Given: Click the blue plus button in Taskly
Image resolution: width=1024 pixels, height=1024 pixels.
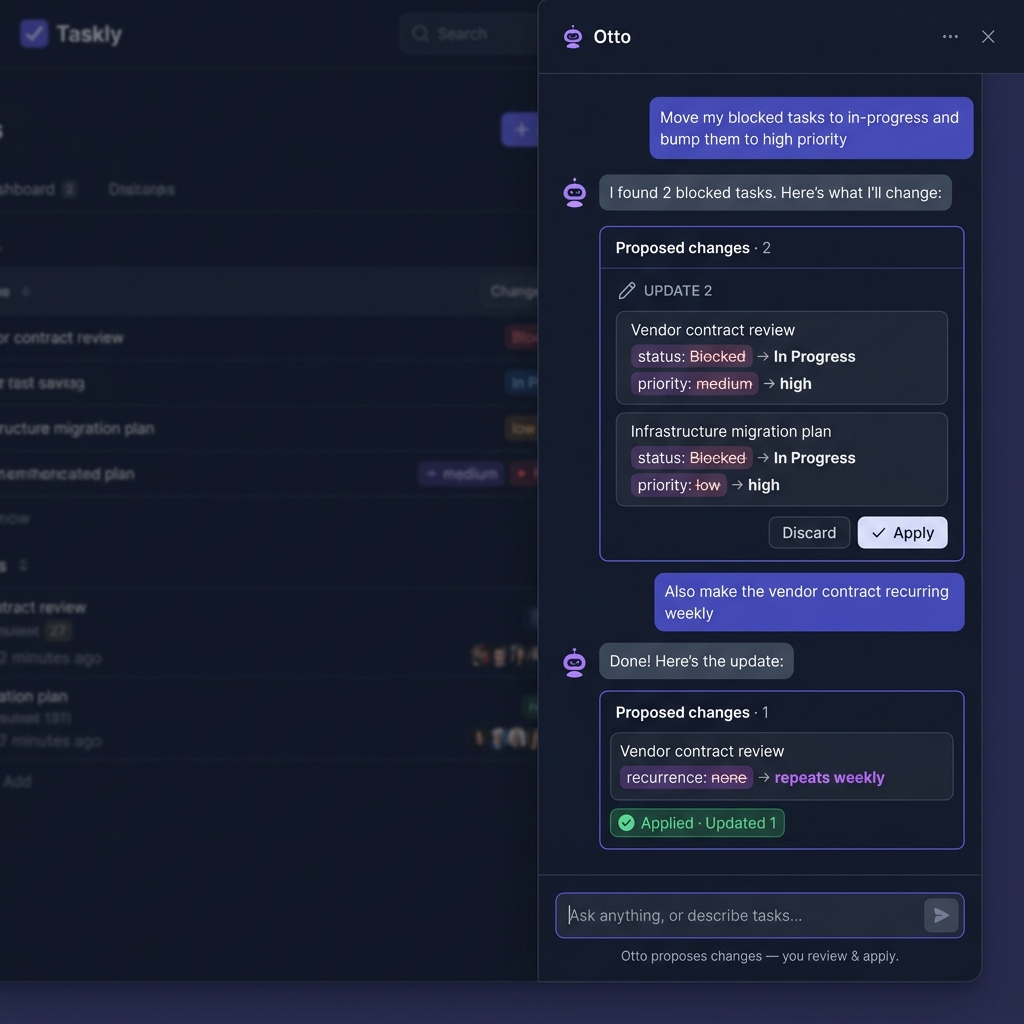Looking at the screenshot, I should (520, 129).
